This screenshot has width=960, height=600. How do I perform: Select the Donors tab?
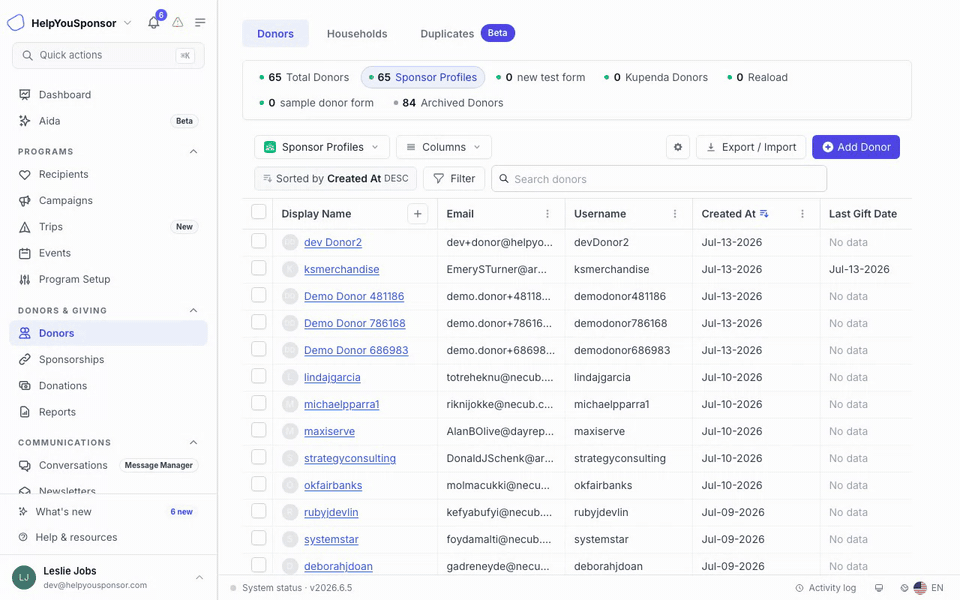pyautogui.click(x=276, y=34)
